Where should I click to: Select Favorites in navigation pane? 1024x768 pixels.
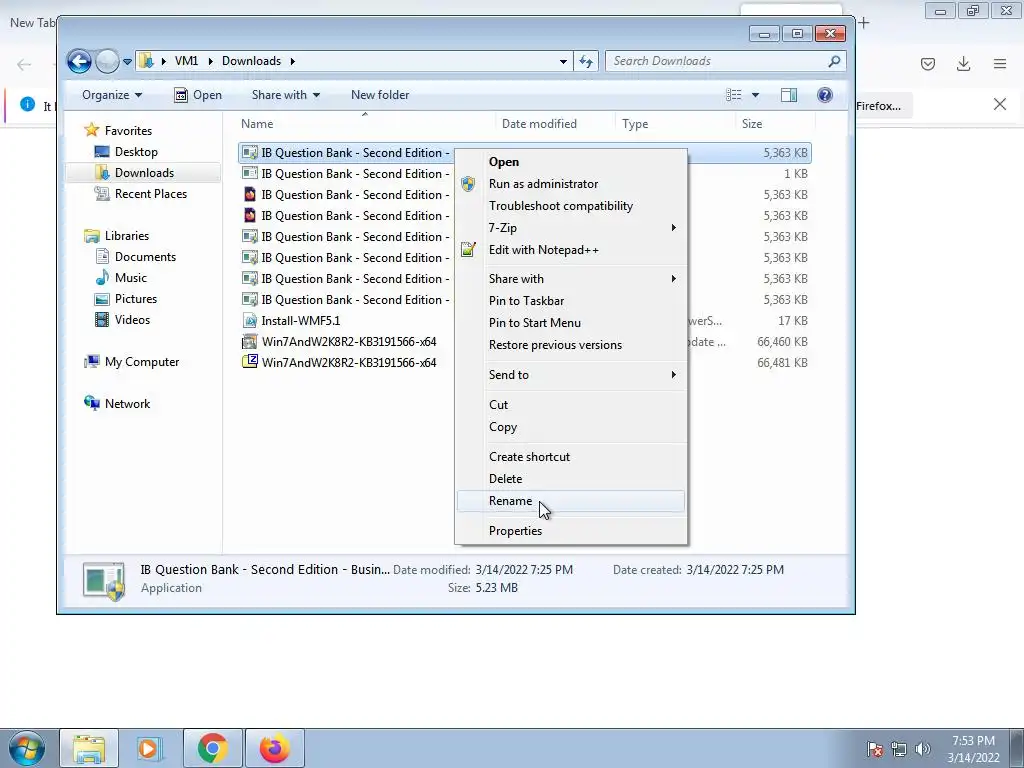coord(128,131)
